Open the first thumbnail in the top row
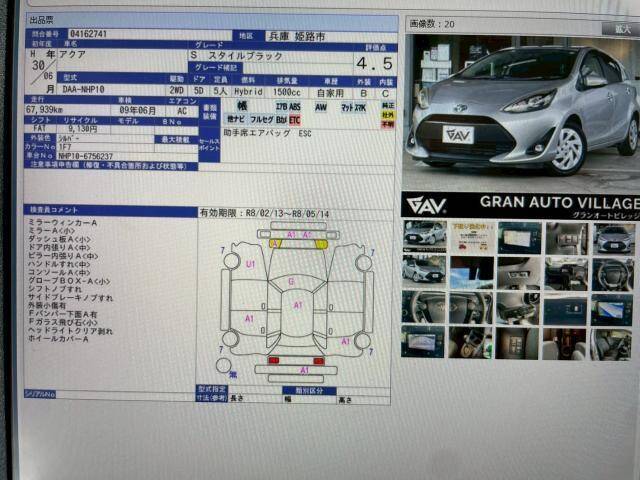 point(424,237)
